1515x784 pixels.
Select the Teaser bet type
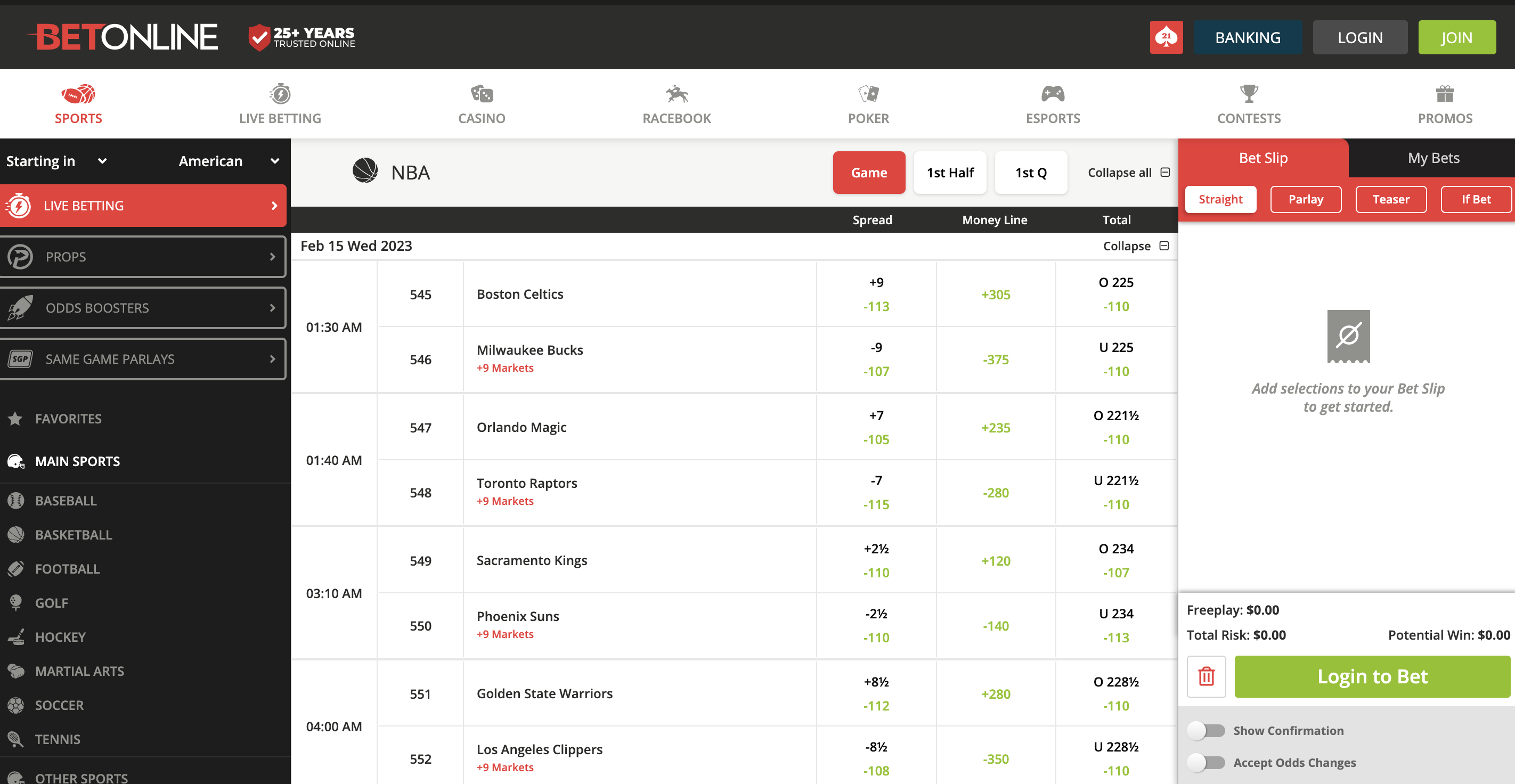(x=1391, y=199)
